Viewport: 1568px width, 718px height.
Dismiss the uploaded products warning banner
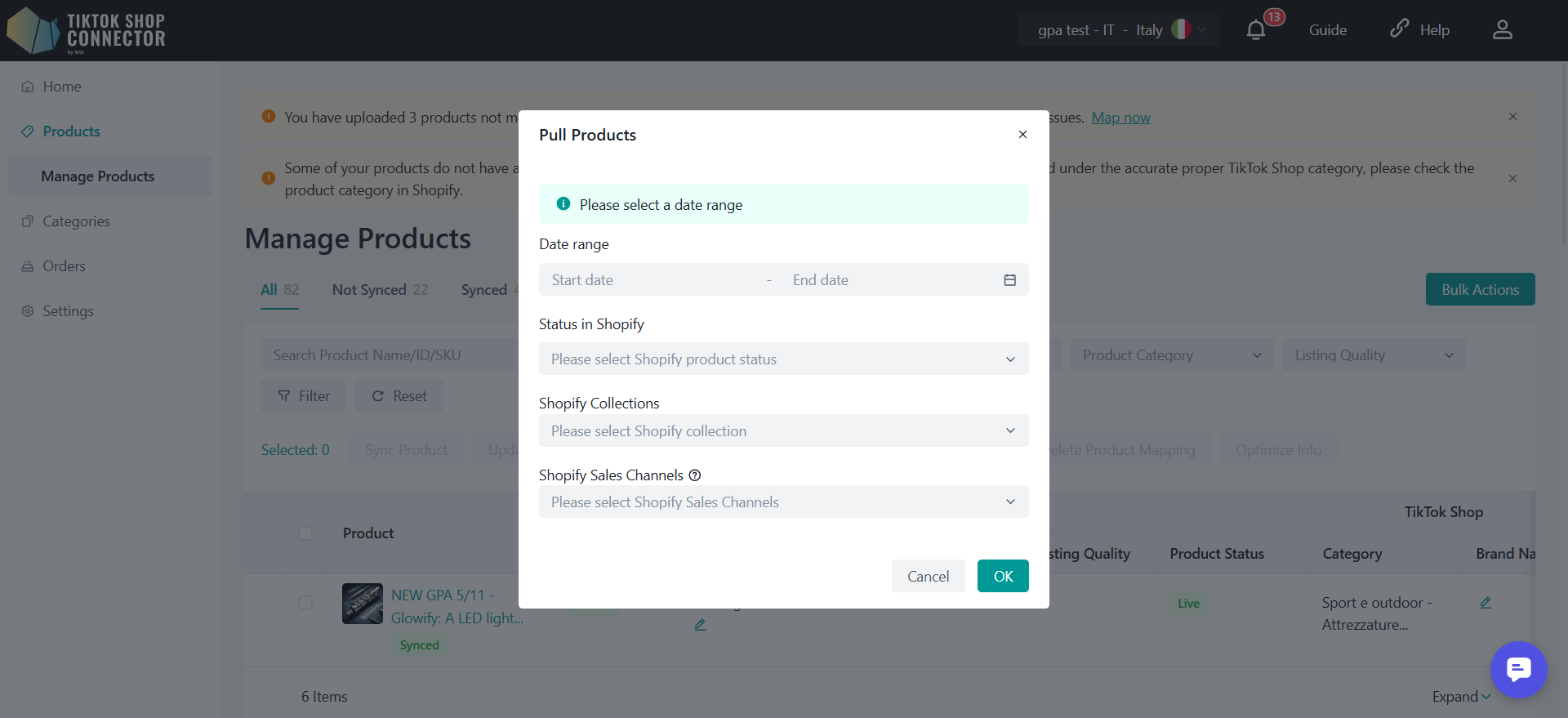[1512, 117]
